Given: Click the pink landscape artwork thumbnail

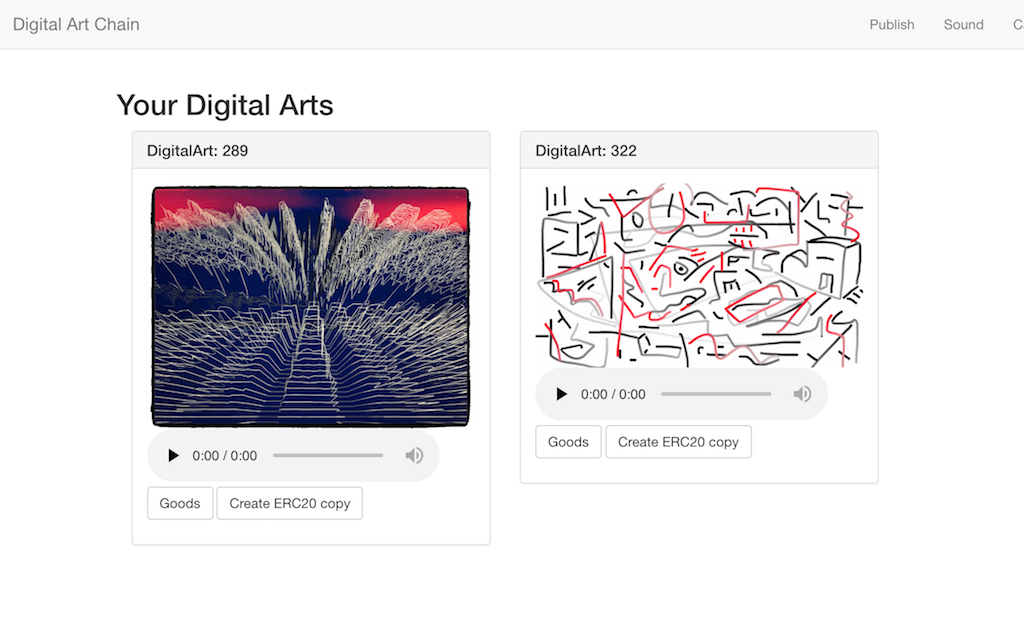Looking at the screenshot, I should 310,306.
